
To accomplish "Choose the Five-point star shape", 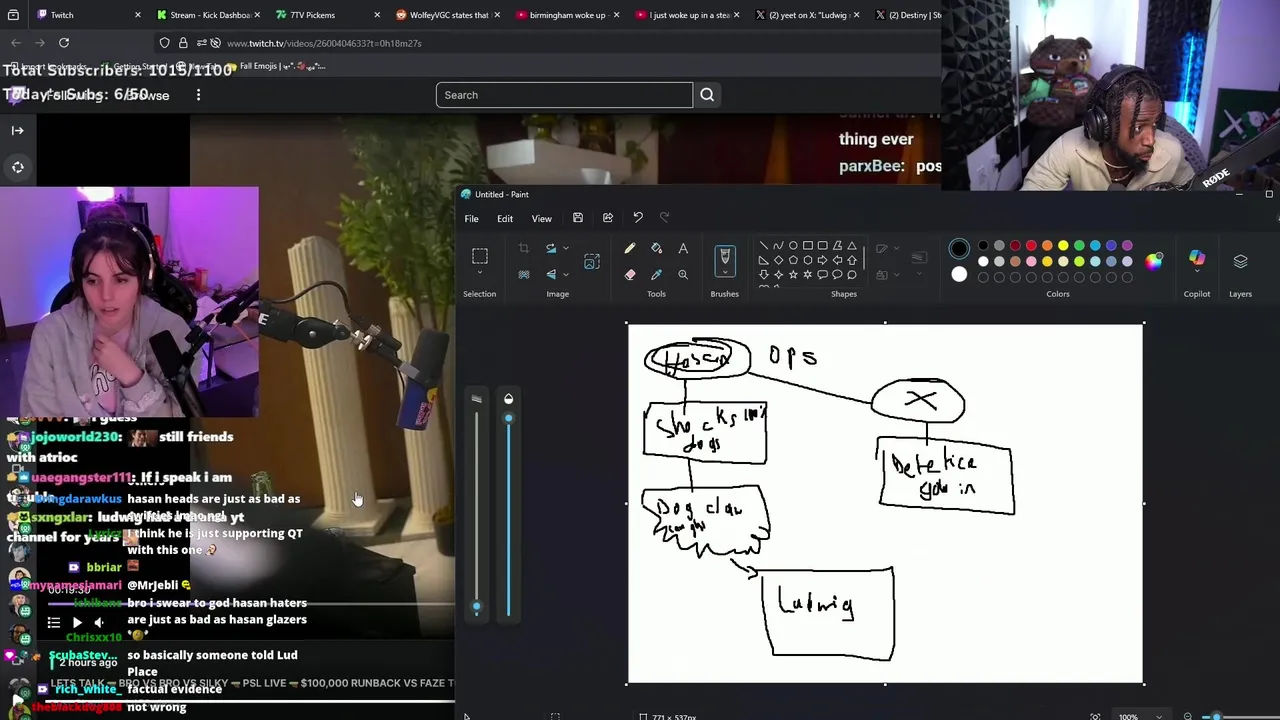I will (793, 274).
